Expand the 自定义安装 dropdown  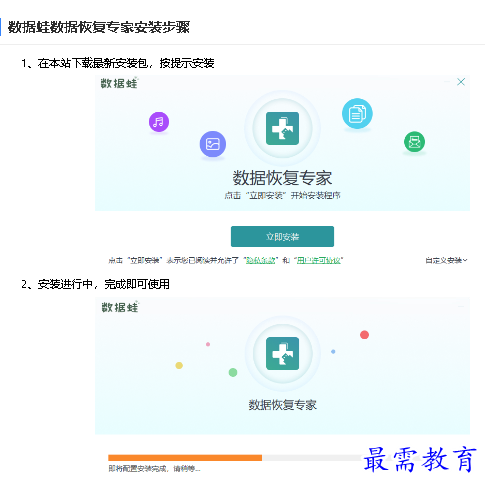click(446, 260)
